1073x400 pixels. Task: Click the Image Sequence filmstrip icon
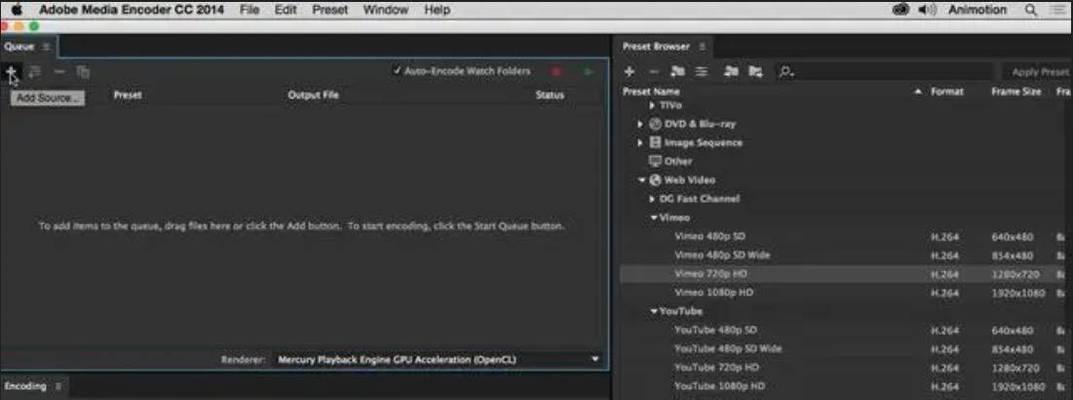[x=655, y=143]
